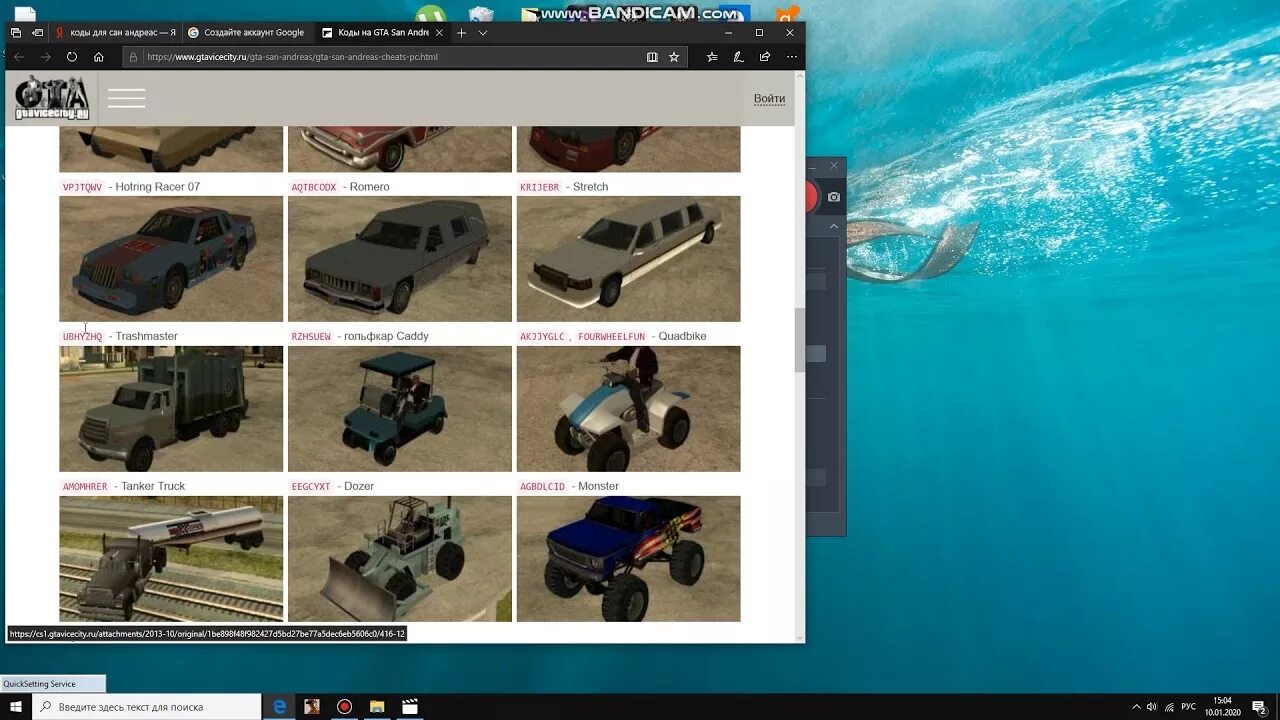Viewport: 1280px width, 720px height.
Task: Open a new browser tab
Action: (461, 33)
